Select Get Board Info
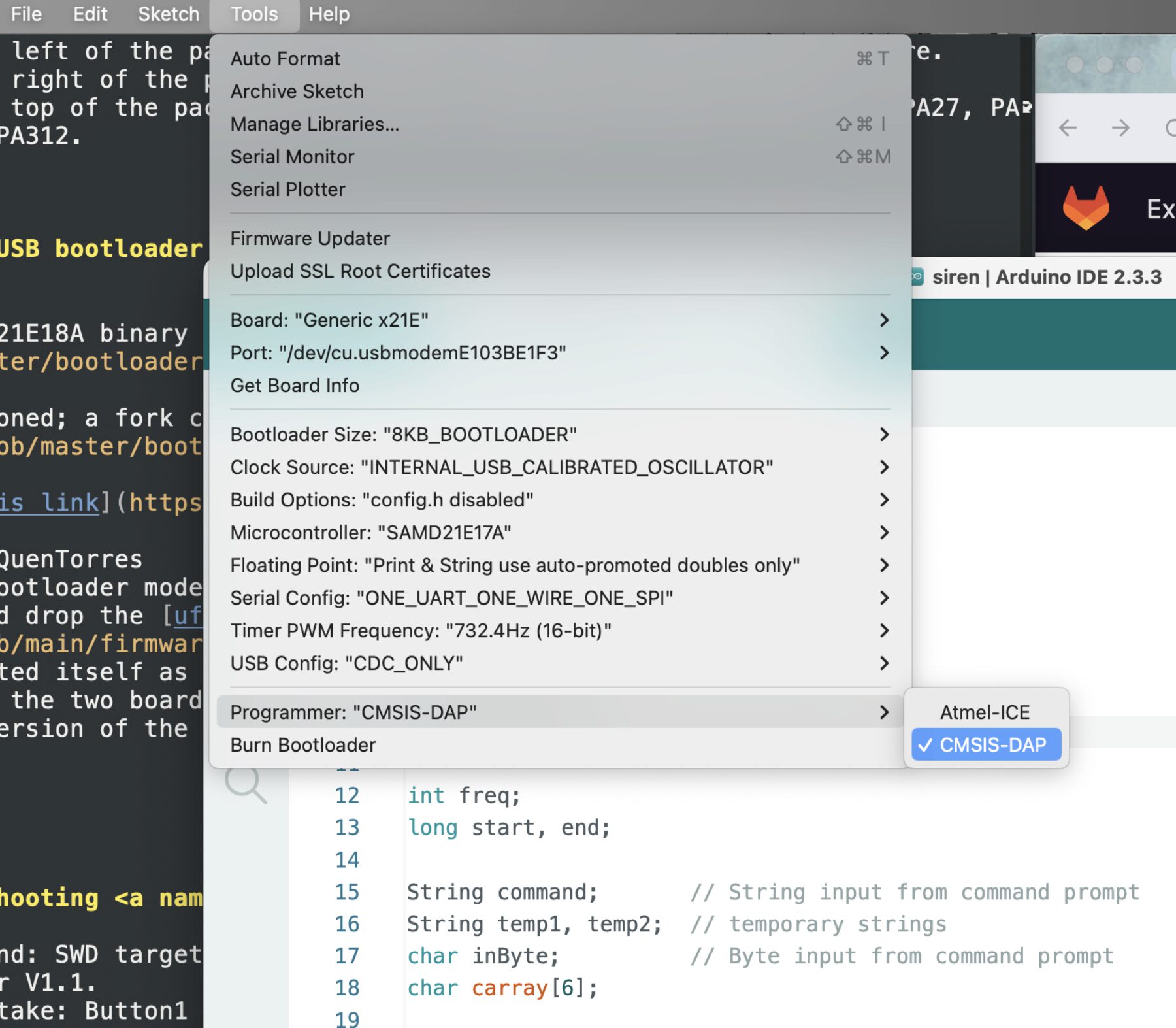This screenshot has width=1176, height=1028. pyautogui.click(x=560, y=386)
